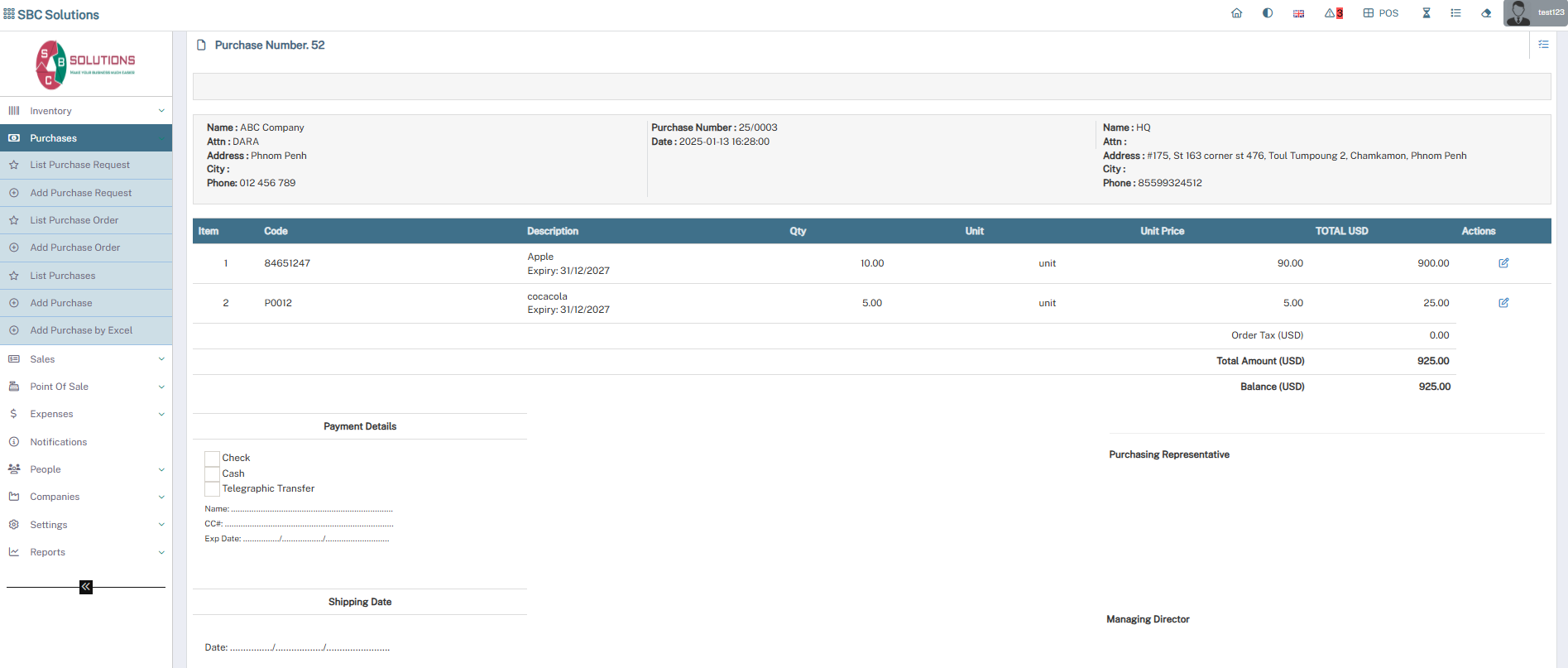The height and width of the screenshot is (668, 1568).
Task: Tick the Telegraphic Transfer checkbox
Action: tap(213, 489)
